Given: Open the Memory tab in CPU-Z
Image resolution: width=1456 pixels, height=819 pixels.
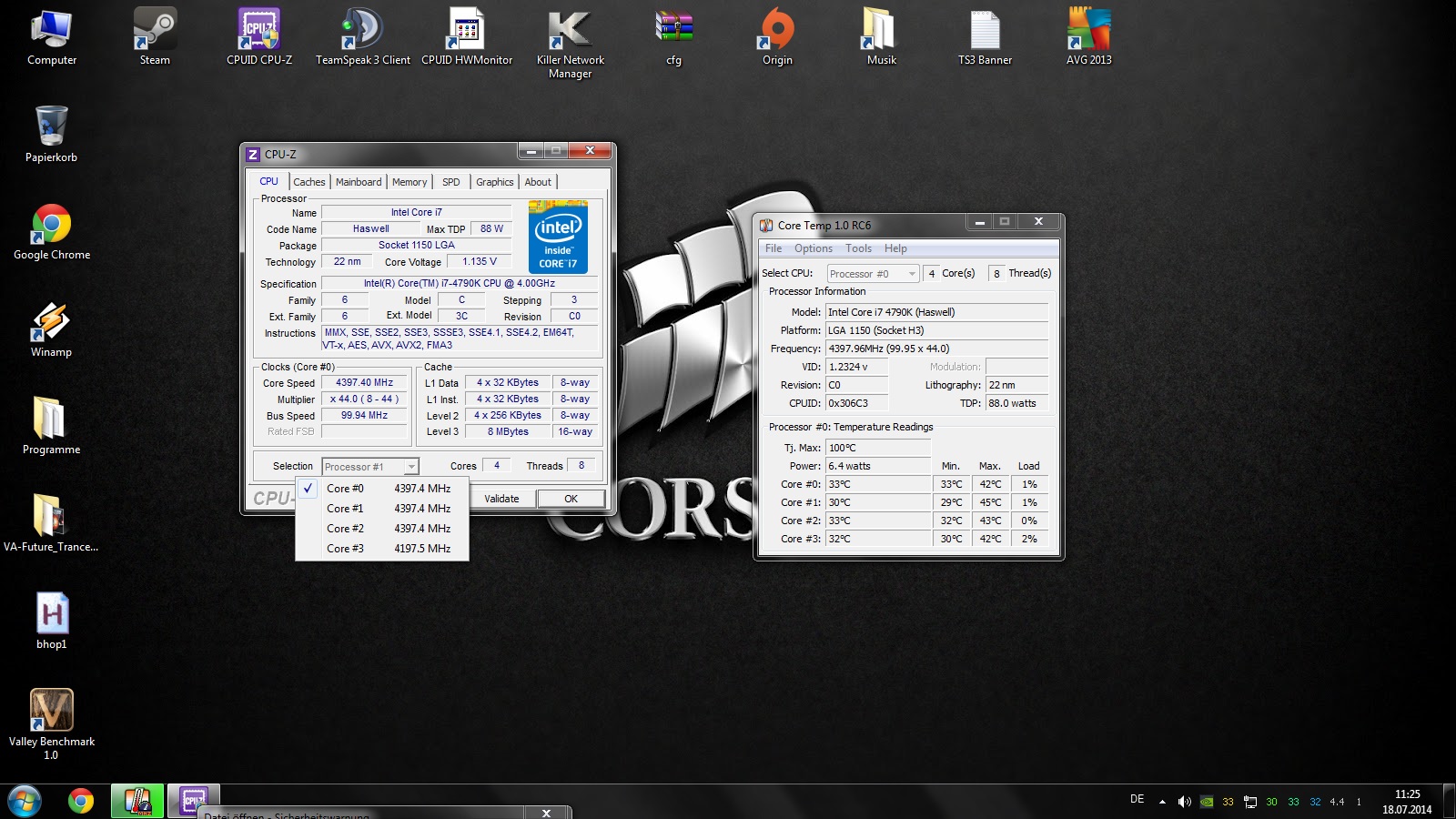Looking at the screenshot, I should pyautogui.click(x=409, y=182).
